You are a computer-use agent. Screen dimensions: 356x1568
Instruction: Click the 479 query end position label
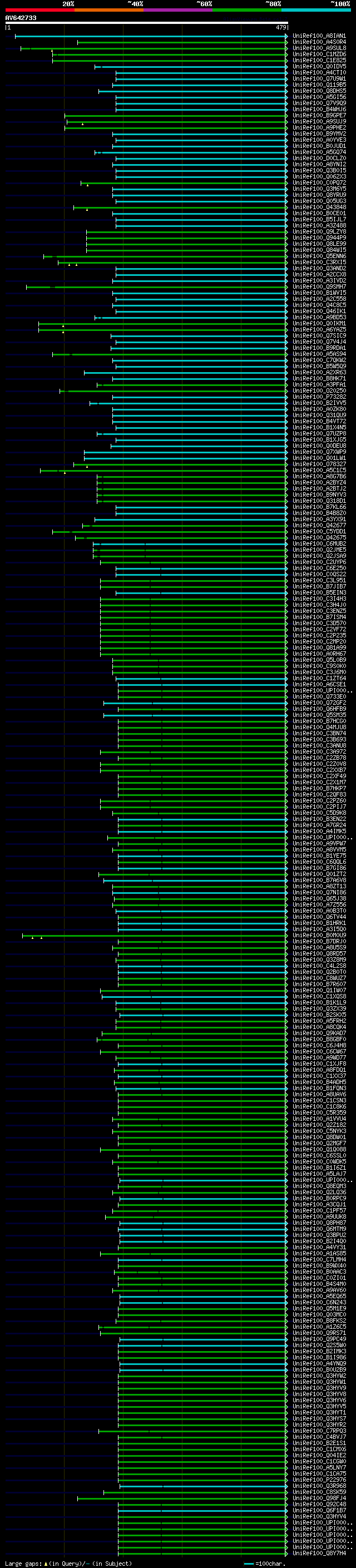click(x=280, y=27)
